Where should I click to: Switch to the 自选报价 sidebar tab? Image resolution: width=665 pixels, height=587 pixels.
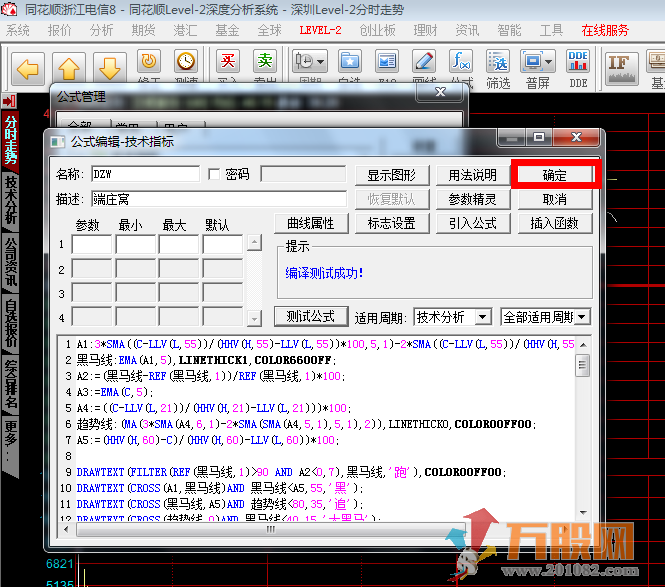coord(10,323)
